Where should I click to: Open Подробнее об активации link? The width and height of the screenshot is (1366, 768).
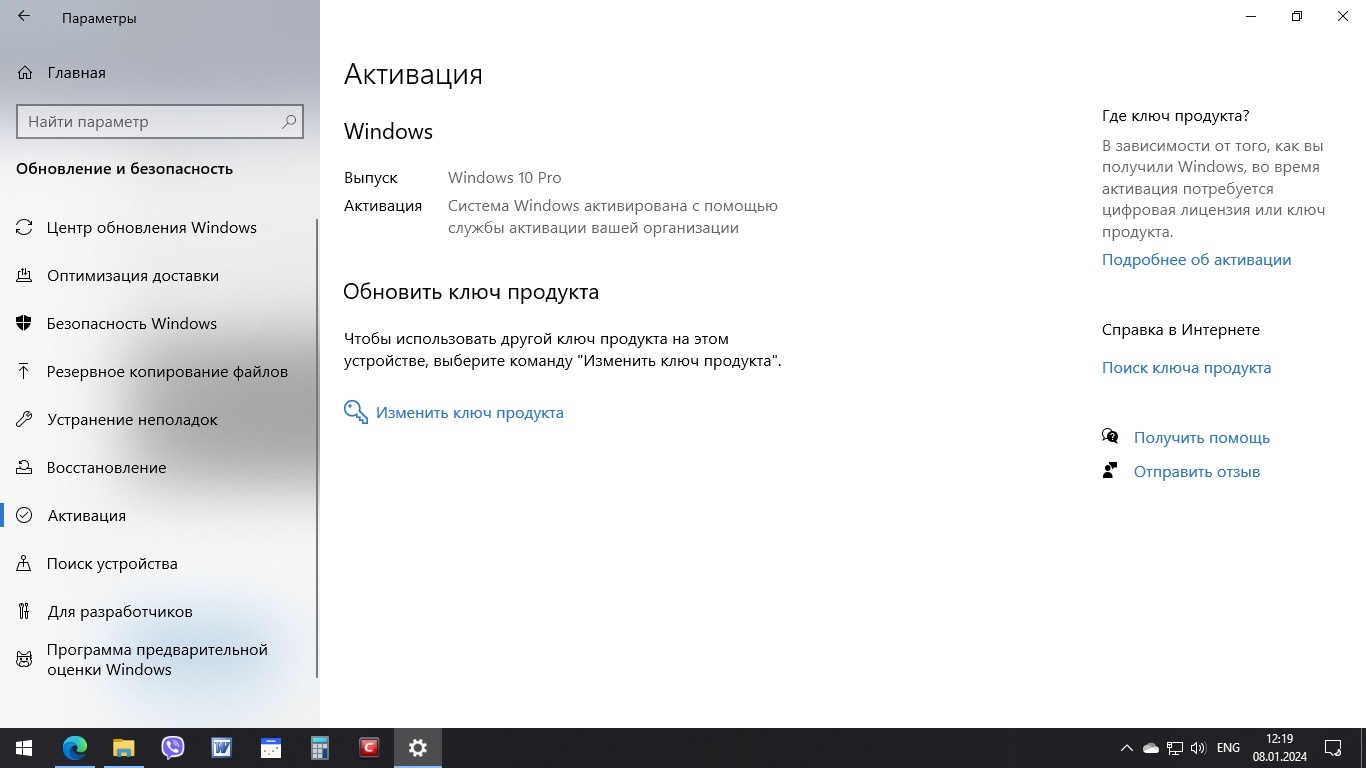1196,260
